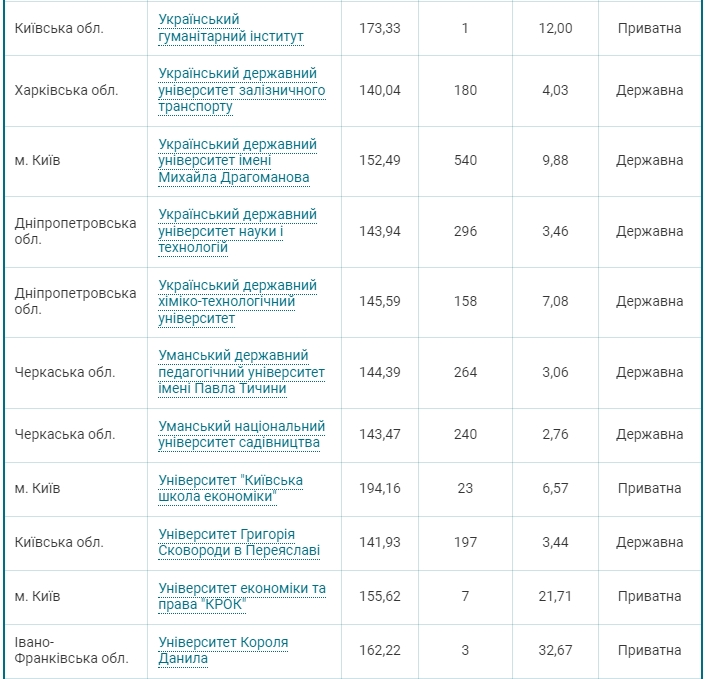Click the Івано-Франківська обл. region cell

point(71,650)
